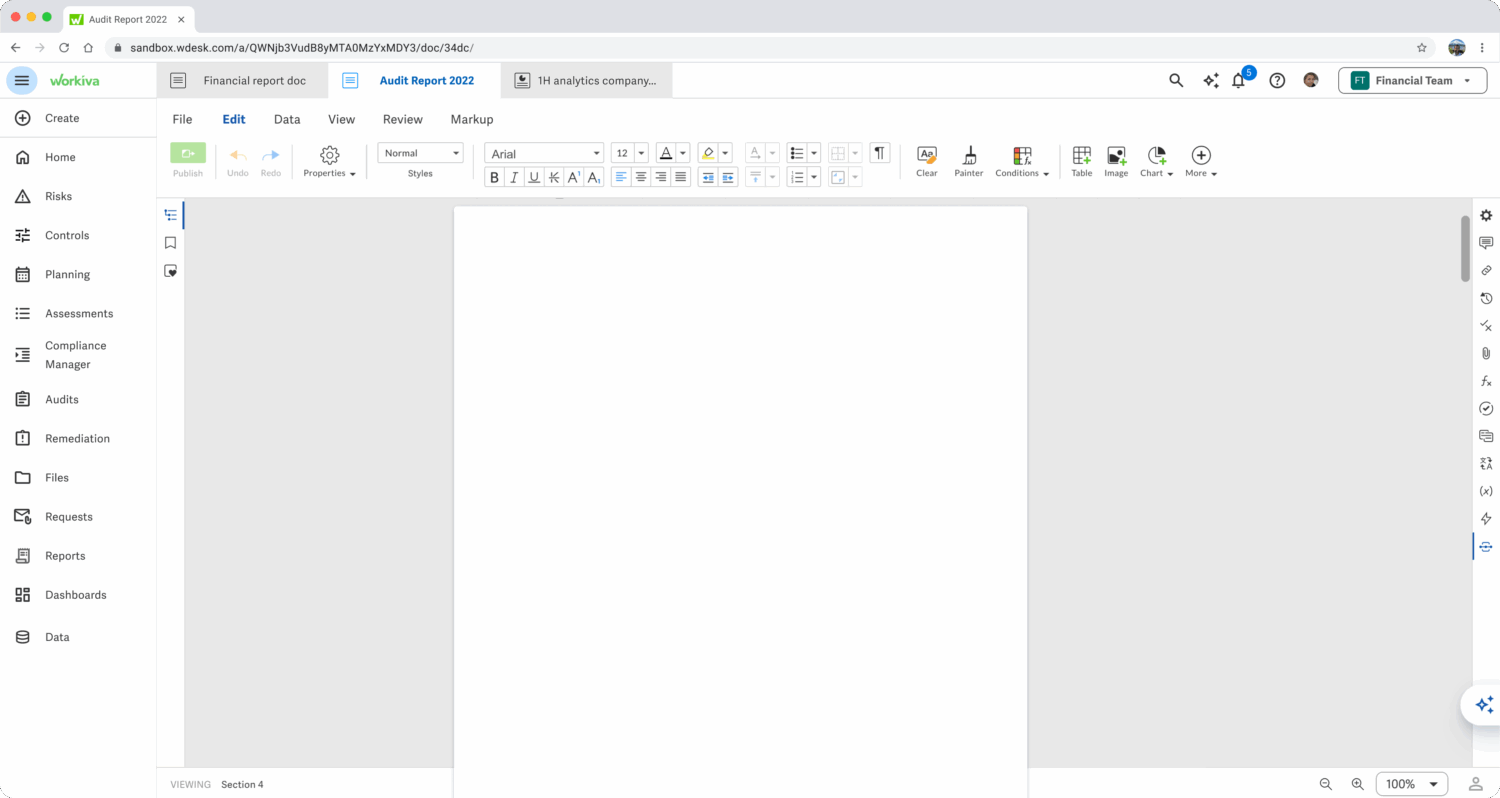Insert a Table

(x=1082, y=161)
